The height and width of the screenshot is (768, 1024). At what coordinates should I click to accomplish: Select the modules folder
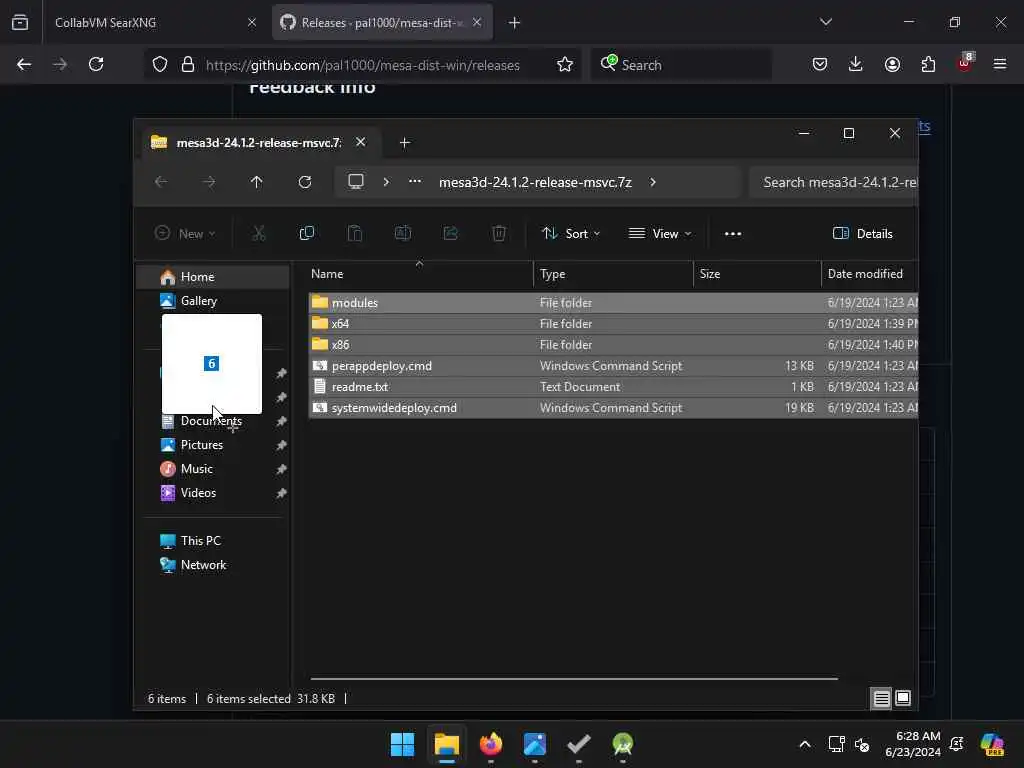(x=613, y=302)
